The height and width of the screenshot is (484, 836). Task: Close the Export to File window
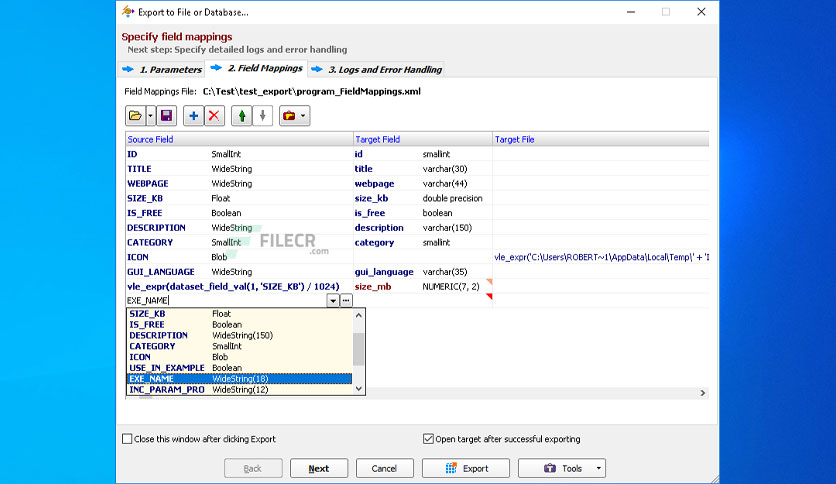pos(701,12)
